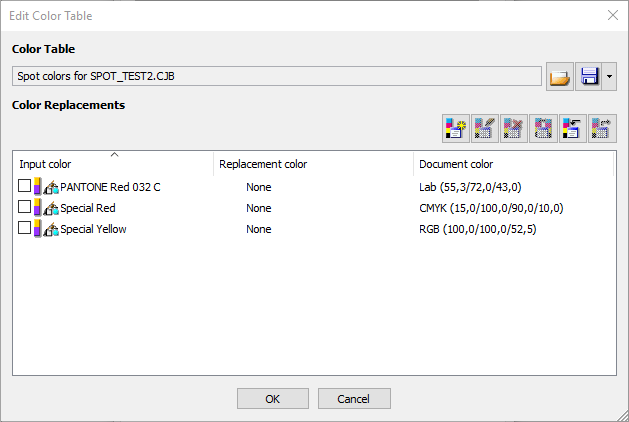The width and height of the screenshot is (629, 422).
Task: Open a color table using the folder icon
Action: coord(560,76)
